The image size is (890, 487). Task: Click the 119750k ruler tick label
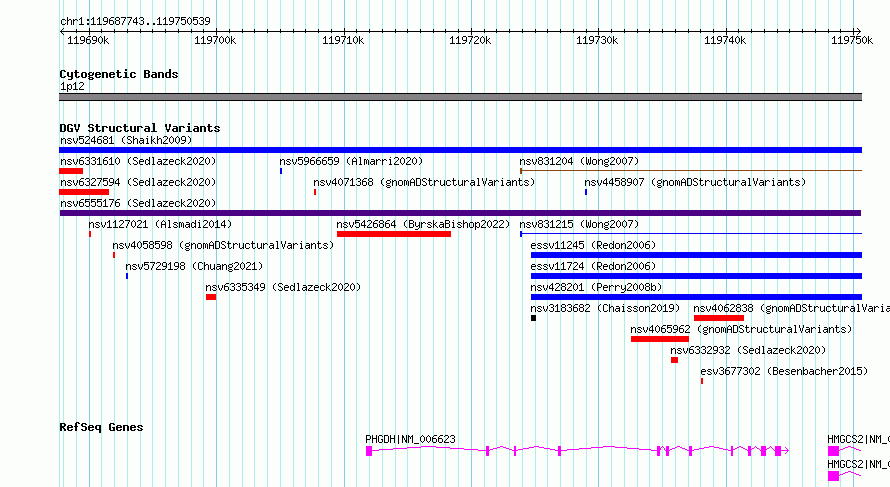point(852,40)
